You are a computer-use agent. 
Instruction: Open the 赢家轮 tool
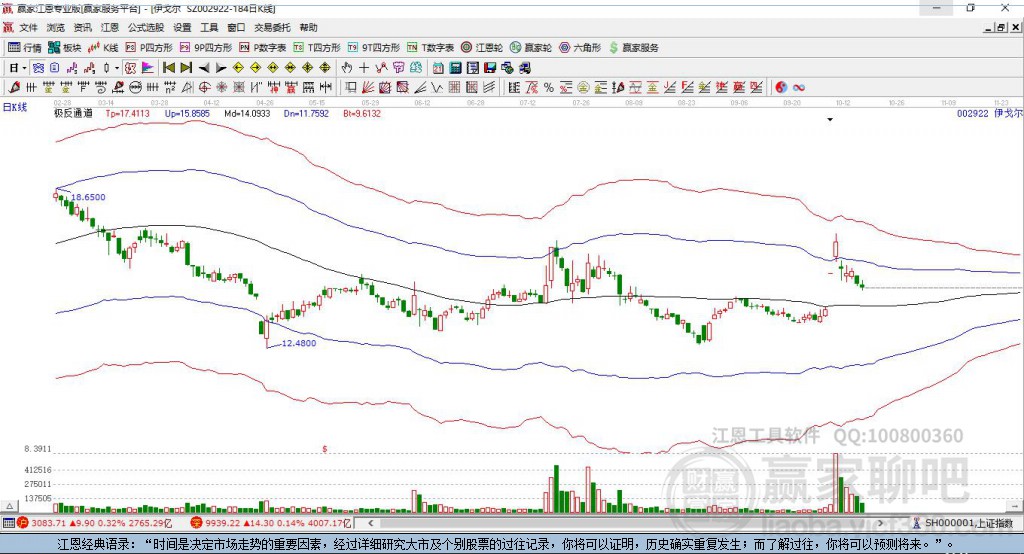530,48
